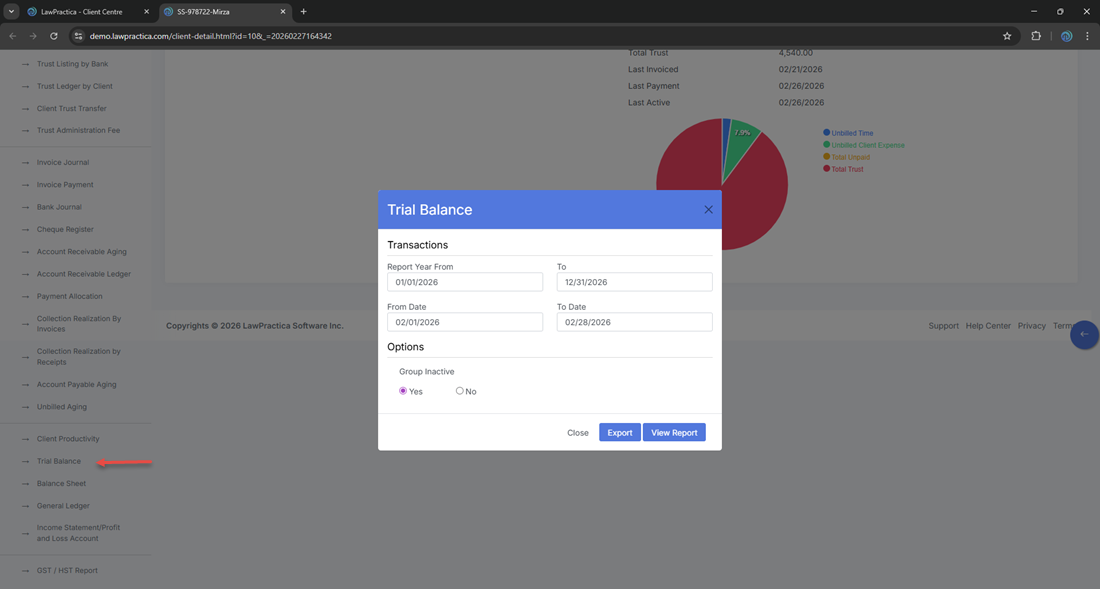Screen dimensions: 1100x589
Task: Open the Report Year From date picker
Action: pyautogui.click(x=465, y=282)
